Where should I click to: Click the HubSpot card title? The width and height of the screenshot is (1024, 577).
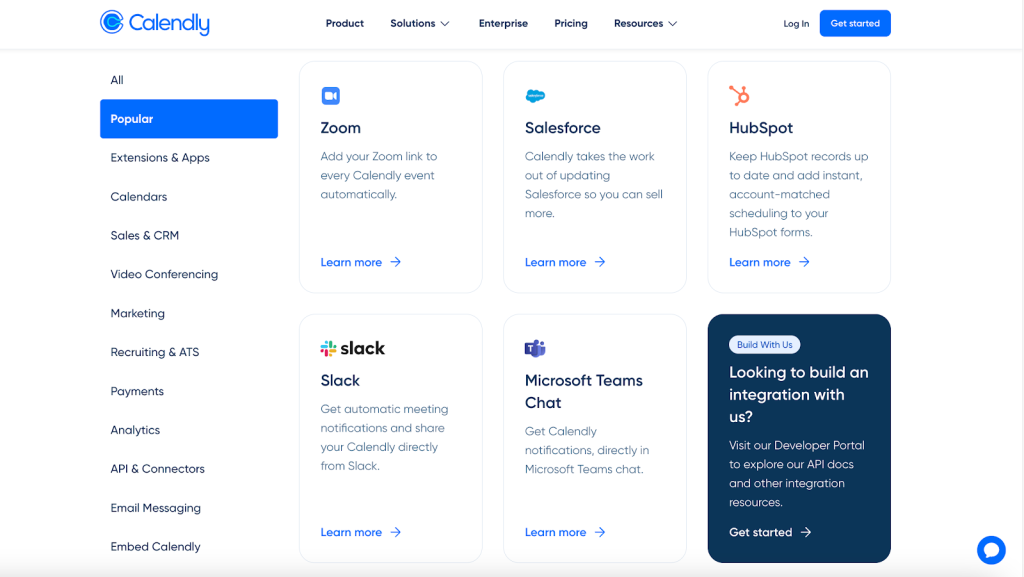(x=761, y=127)
